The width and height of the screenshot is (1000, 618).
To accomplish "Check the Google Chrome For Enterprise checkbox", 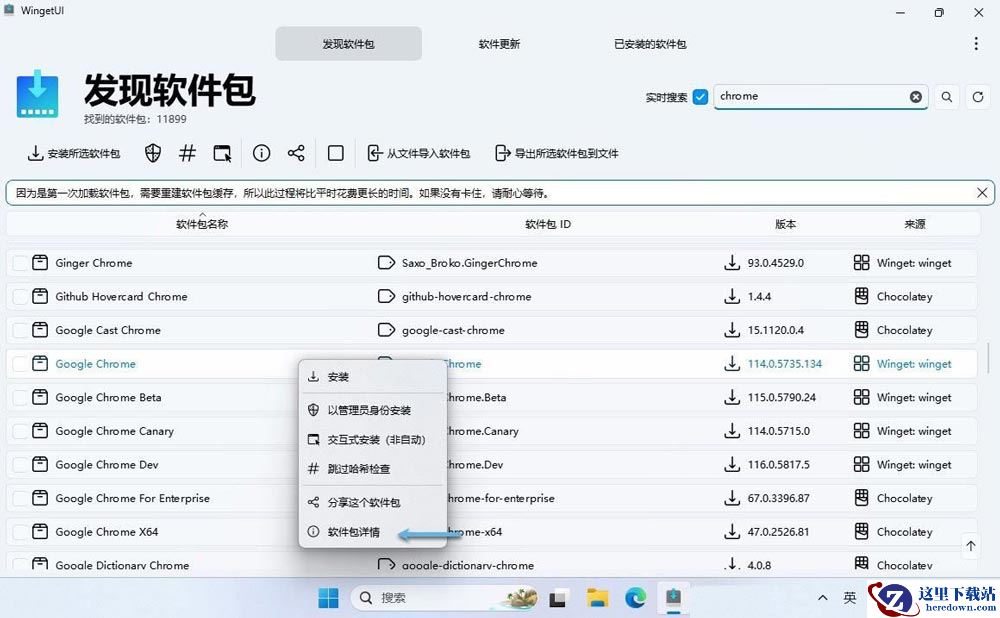I will point(20,498).
